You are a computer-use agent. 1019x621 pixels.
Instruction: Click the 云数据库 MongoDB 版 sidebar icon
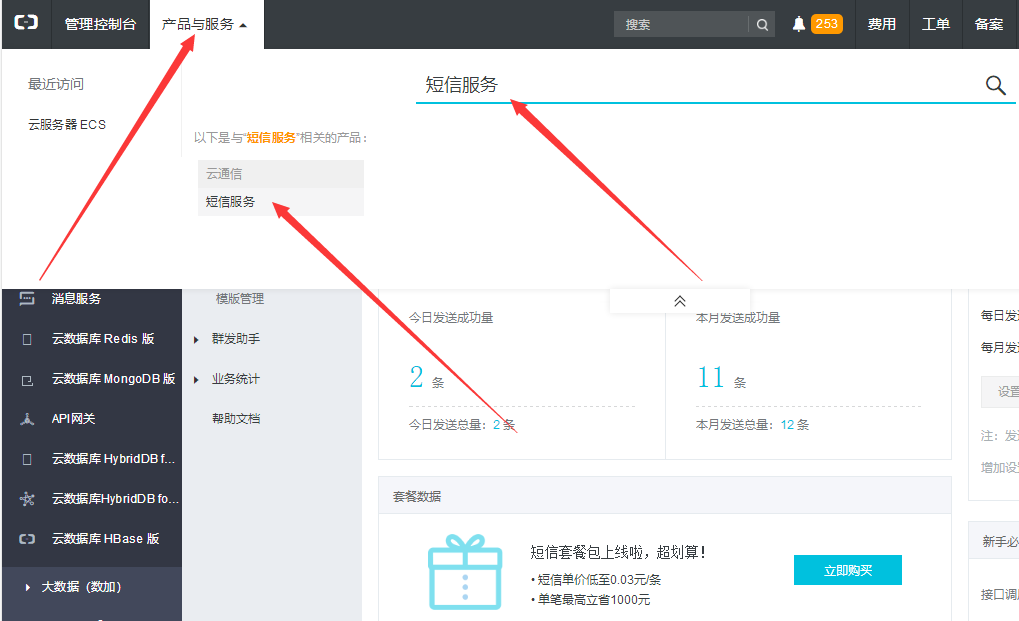click(27, 380)
